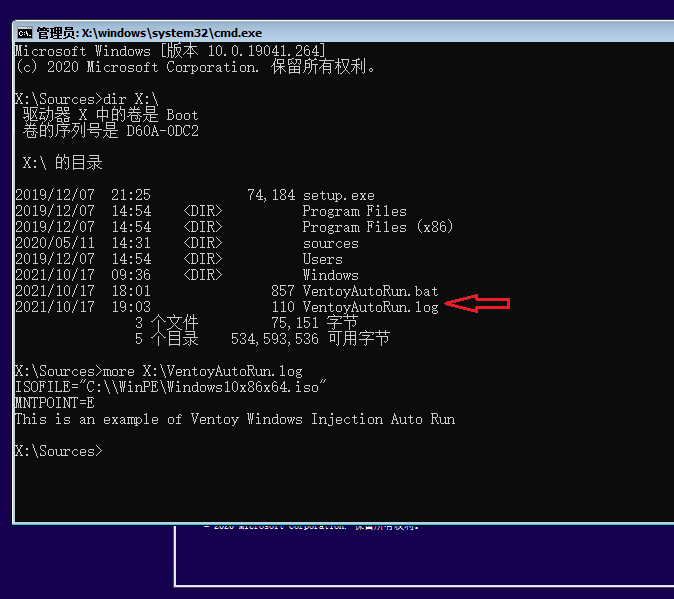Image resolution: width=674 pixels, height=599 pixels.
Task: Click the Users directory entry
Action: click(x=322, y=259)
